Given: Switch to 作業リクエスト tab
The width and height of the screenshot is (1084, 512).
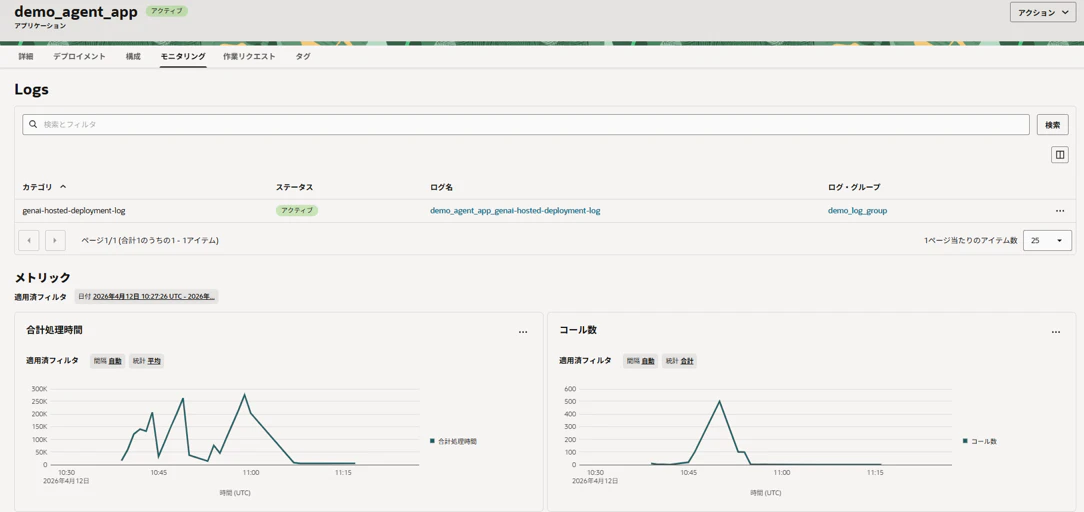Looking at the screenshot, I should coord(250,57).
